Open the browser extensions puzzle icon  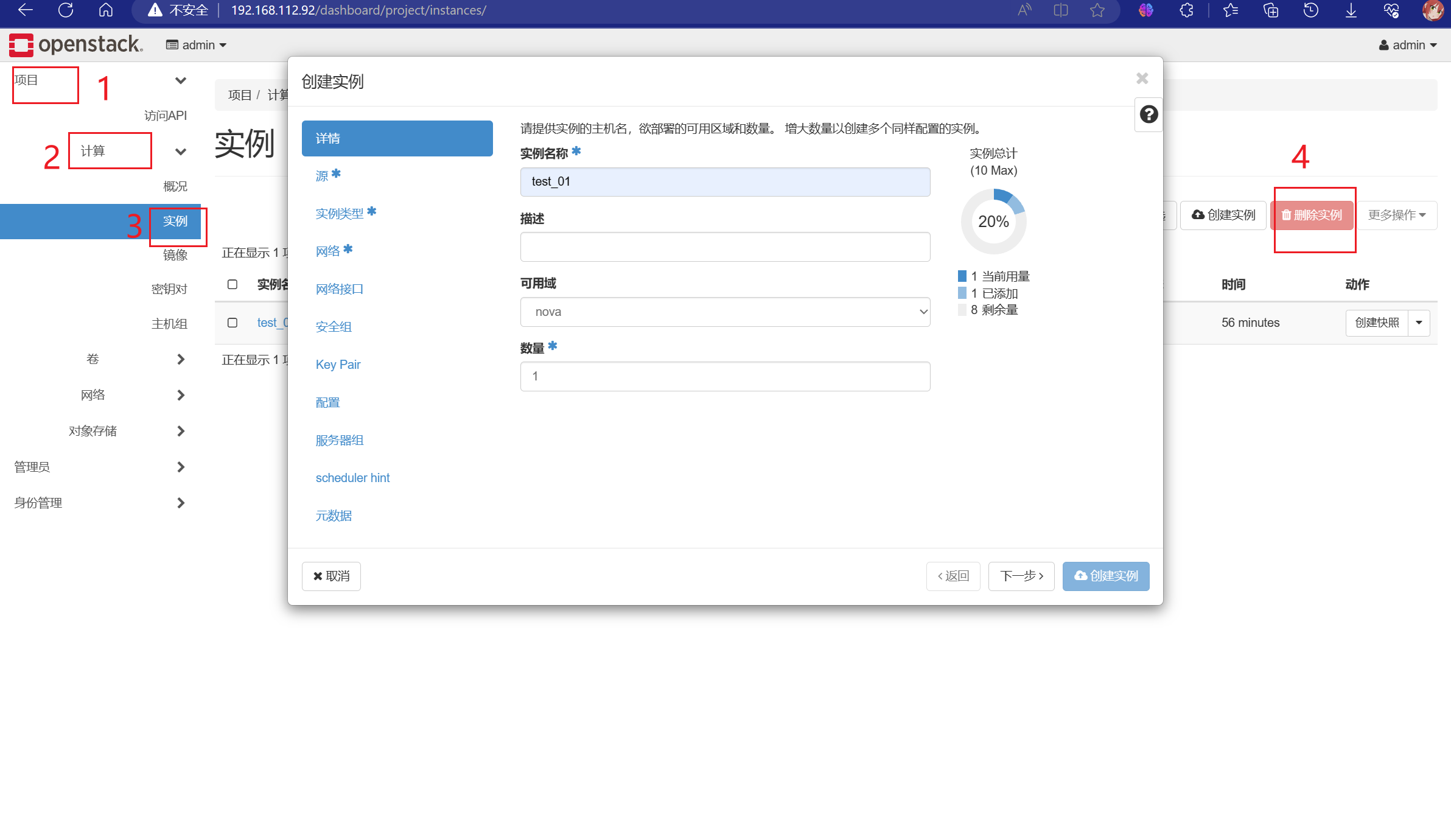click(1186, 10)
